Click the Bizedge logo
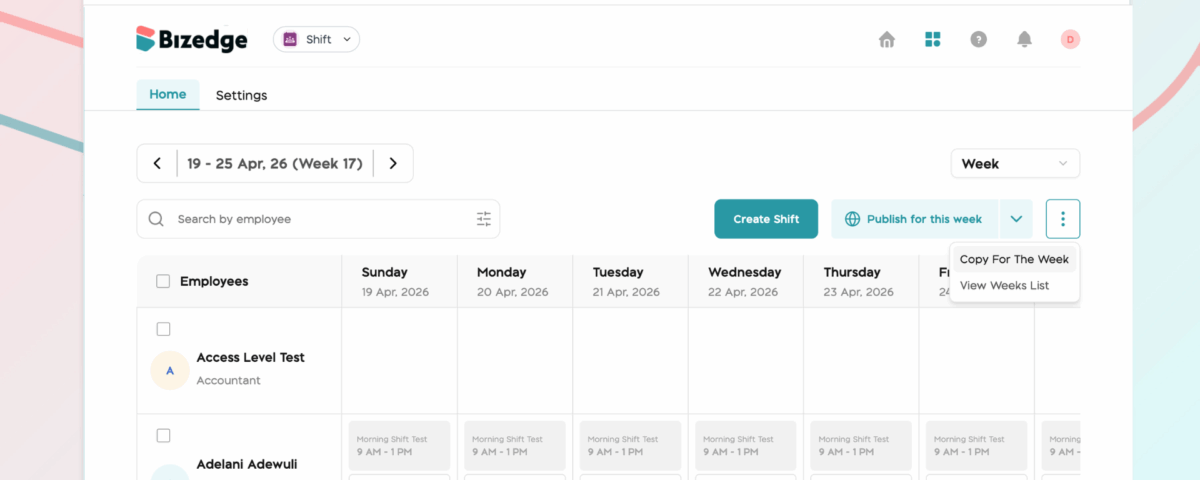The width and height of the screenshot is (1200, 480). point(191,39)
